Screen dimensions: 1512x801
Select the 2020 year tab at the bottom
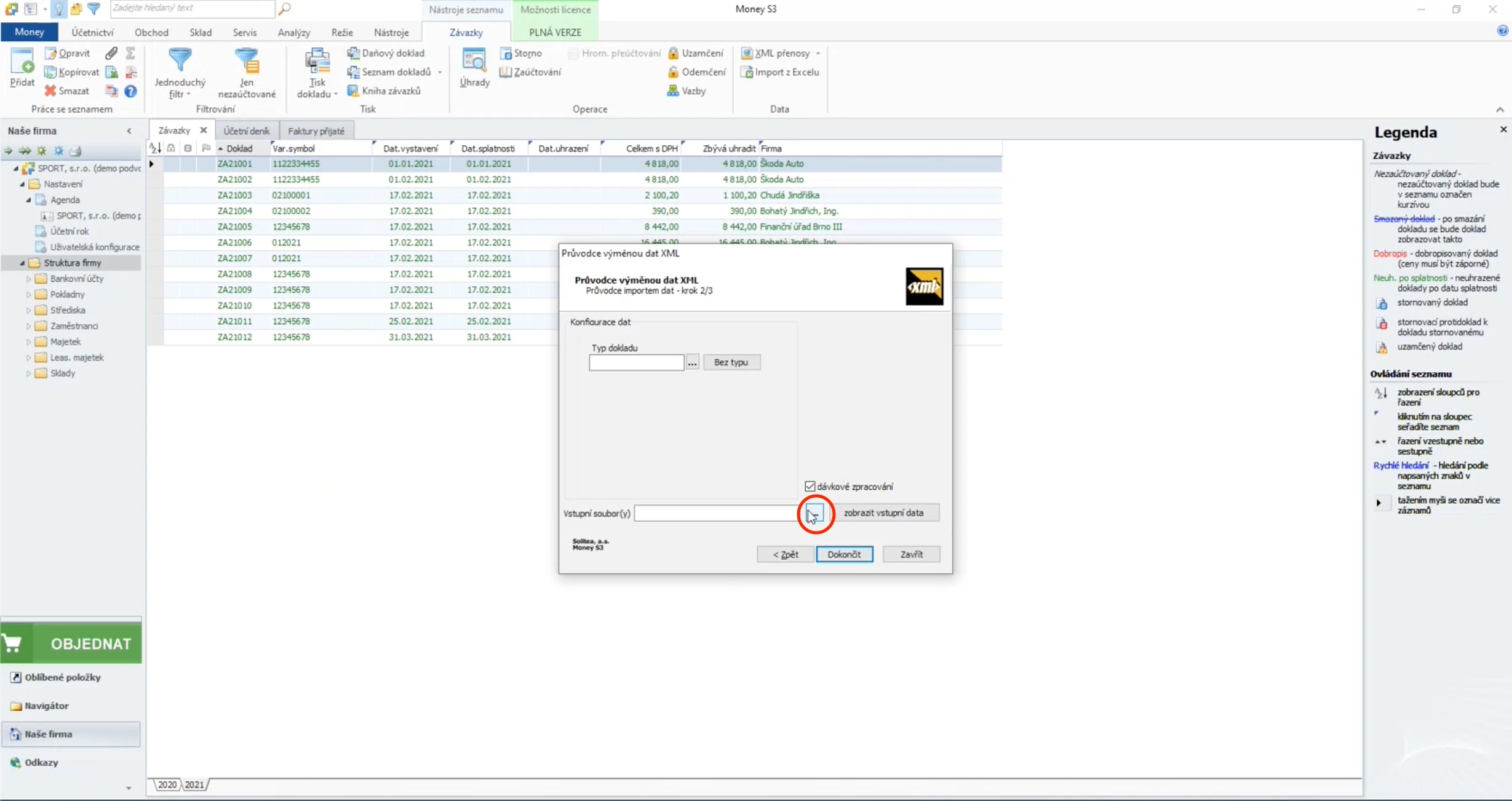[x=167, y=784]
